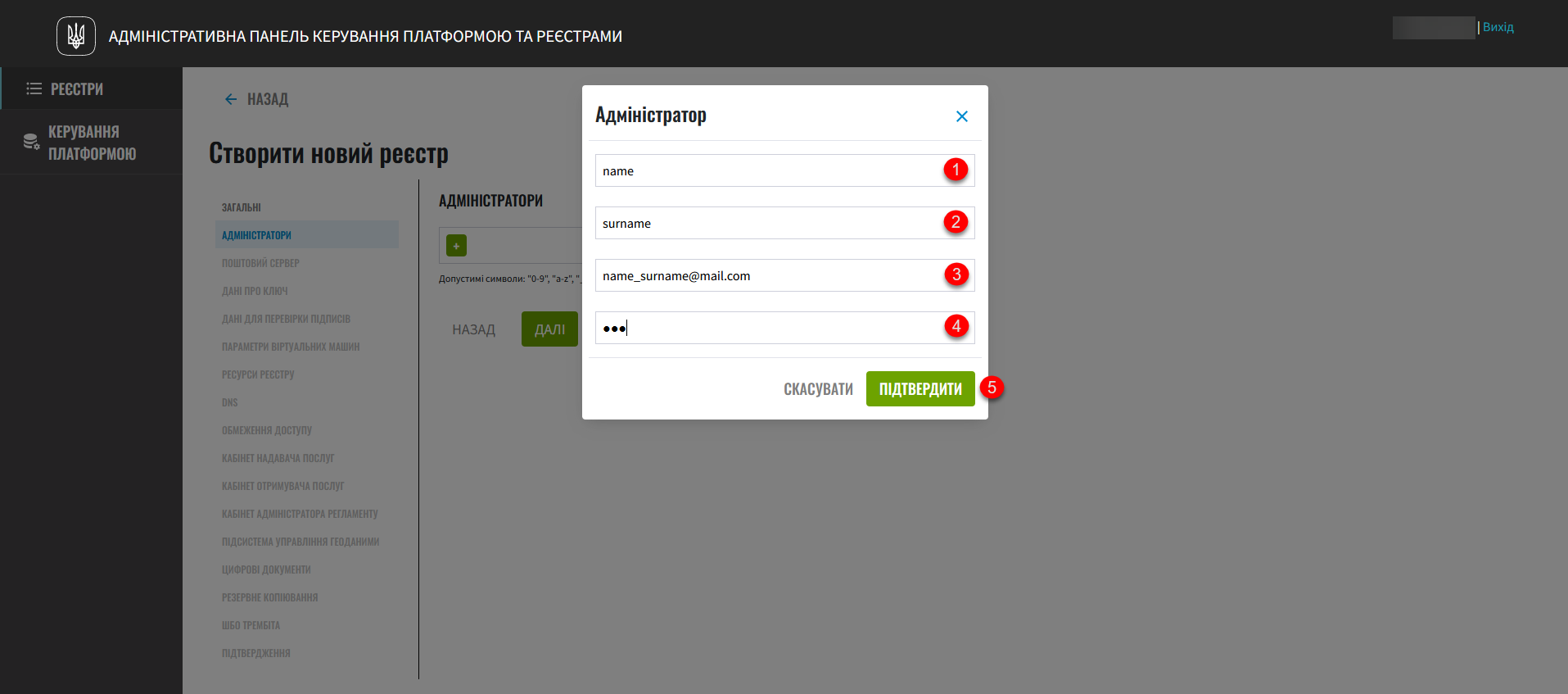Click the trident coat of arms logo
1568x694 pixels.
[x=76, y=36]
